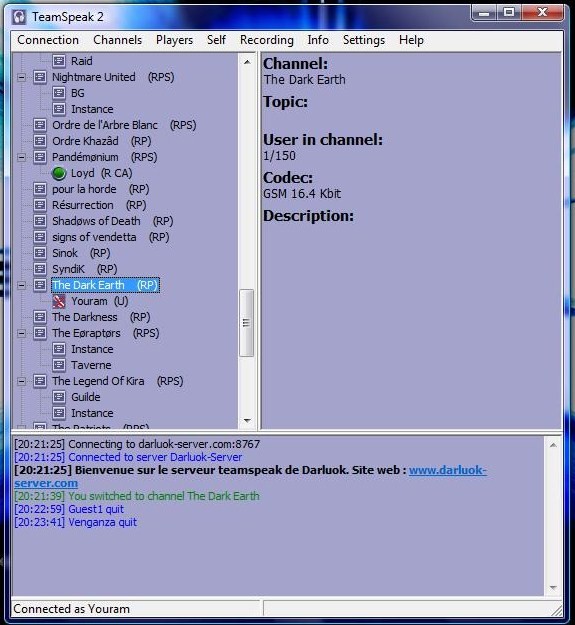
Task: Click the Guilde sub-channel icon
Action: [x=59, y=397]
